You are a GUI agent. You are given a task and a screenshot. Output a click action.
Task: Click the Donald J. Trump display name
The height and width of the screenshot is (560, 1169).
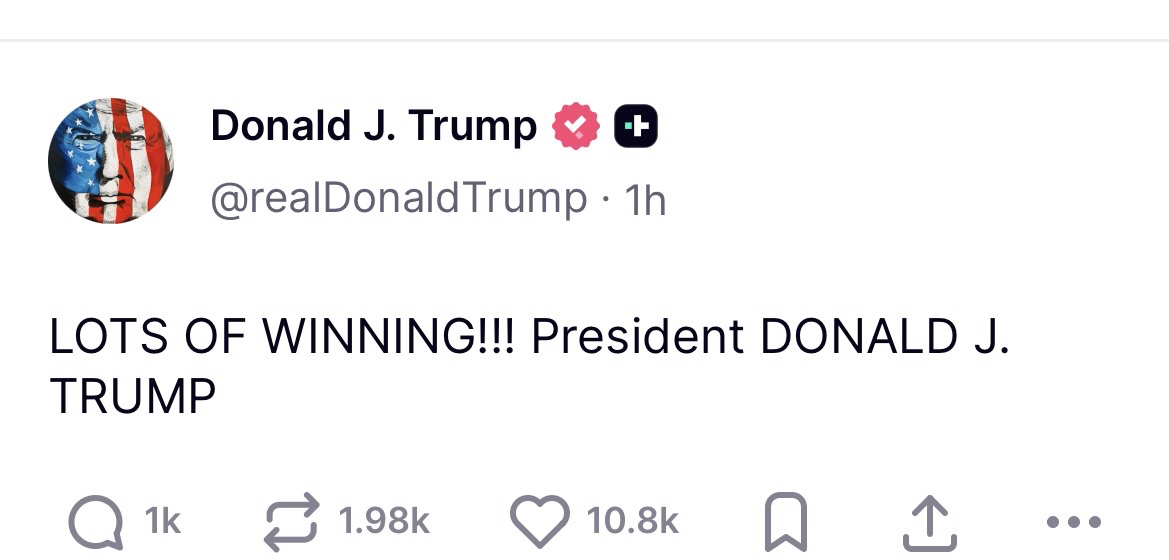coord(373,126)
